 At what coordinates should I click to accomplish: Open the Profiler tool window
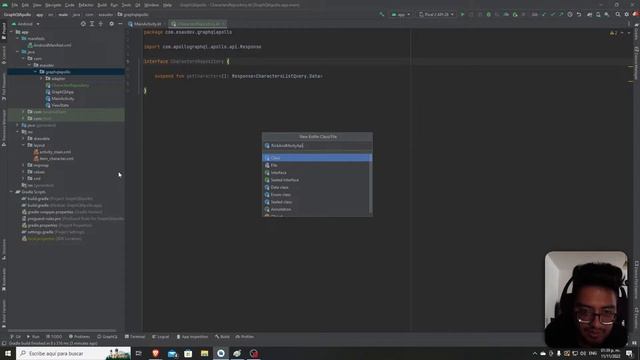coord(245,337)
